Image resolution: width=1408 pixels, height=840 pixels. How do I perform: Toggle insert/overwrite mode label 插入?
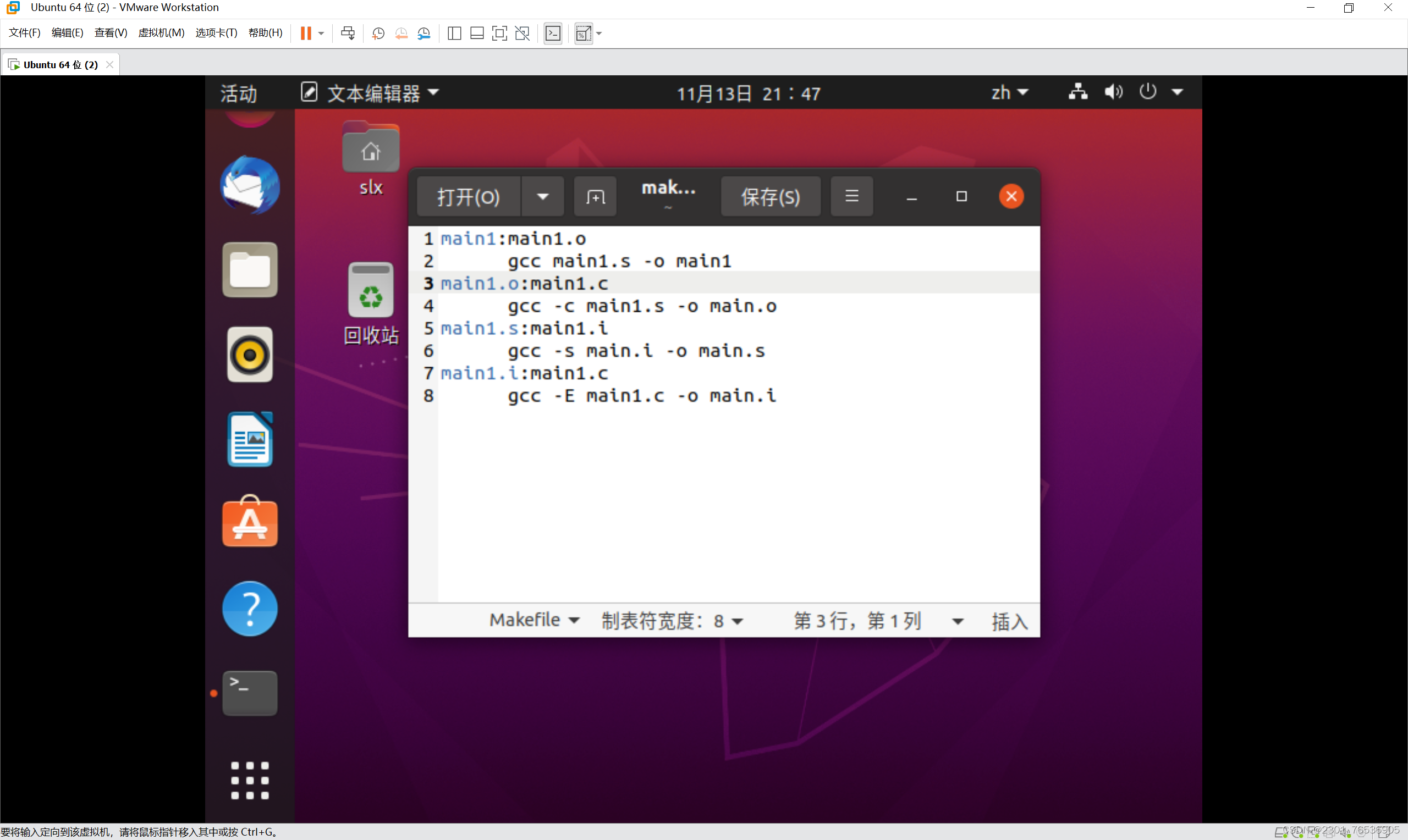[x=1009, y=621]
